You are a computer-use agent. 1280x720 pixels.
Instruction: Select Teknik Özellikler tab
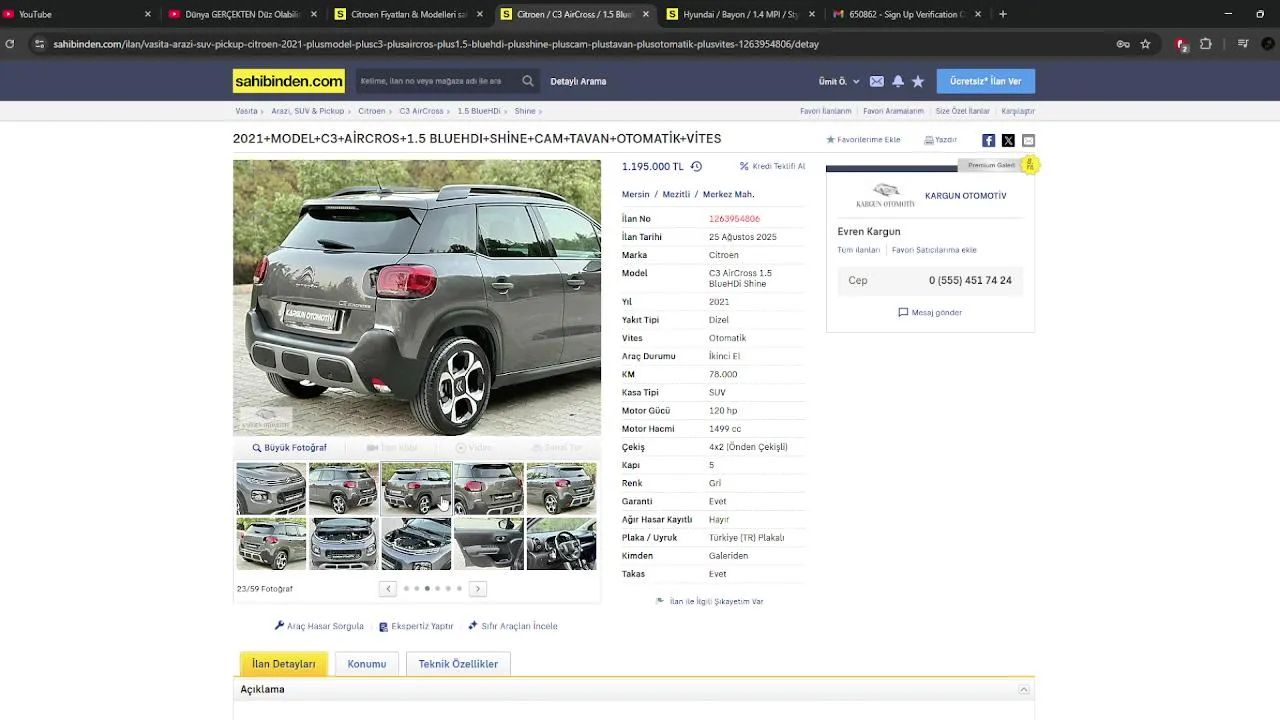(x=458, y=664)
